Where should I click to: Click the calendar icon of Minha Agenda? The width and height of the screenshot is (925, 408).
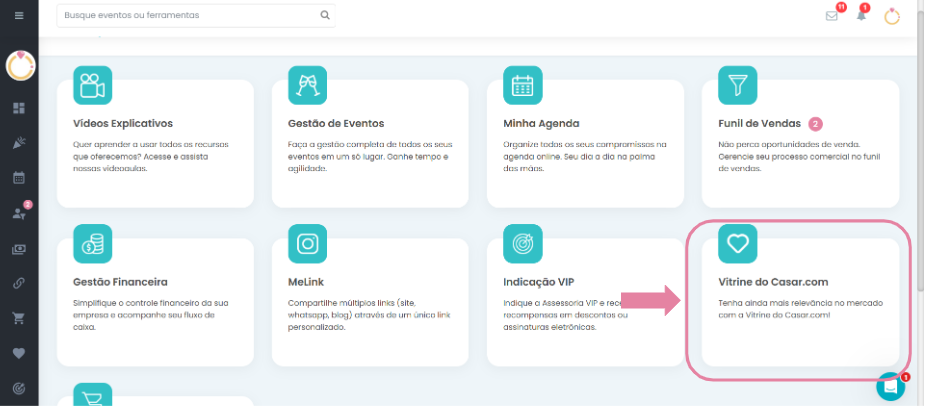(x=523, y=85)
